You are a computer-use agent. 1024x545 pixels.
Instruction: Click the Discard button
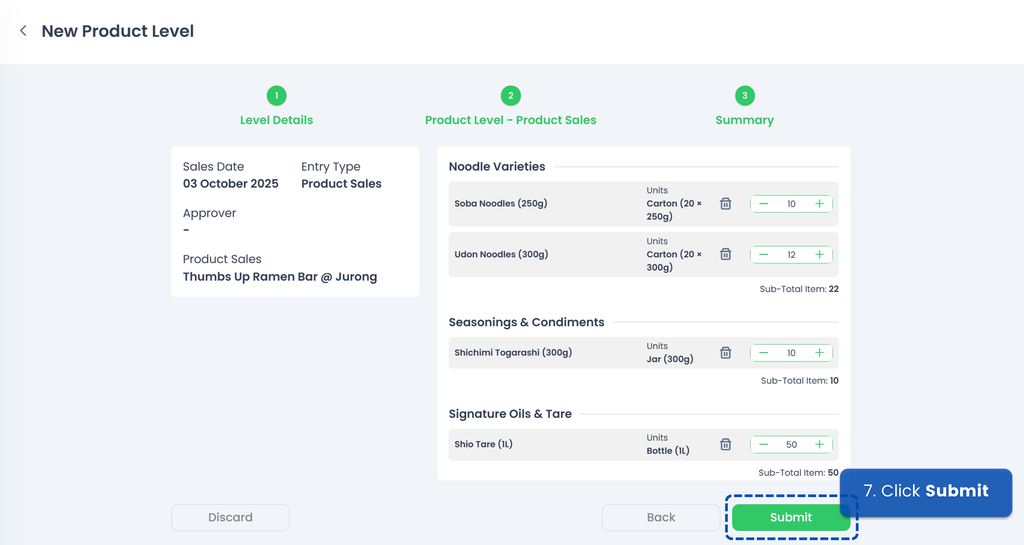pos(230,517)
